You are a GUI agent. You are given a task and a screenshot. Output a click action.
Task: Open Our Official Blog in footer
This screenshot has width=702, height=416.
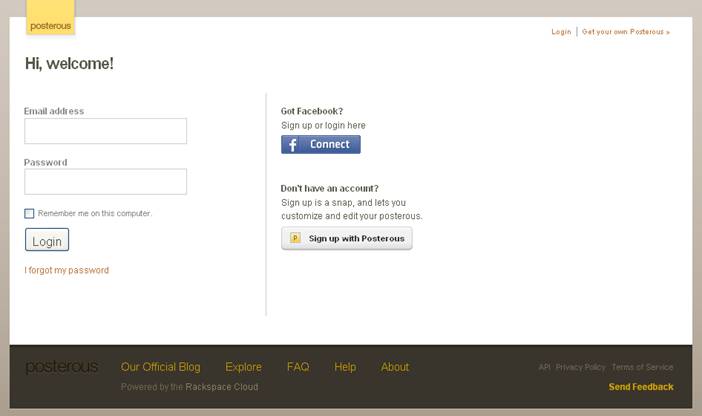click(x=161, y=367)
